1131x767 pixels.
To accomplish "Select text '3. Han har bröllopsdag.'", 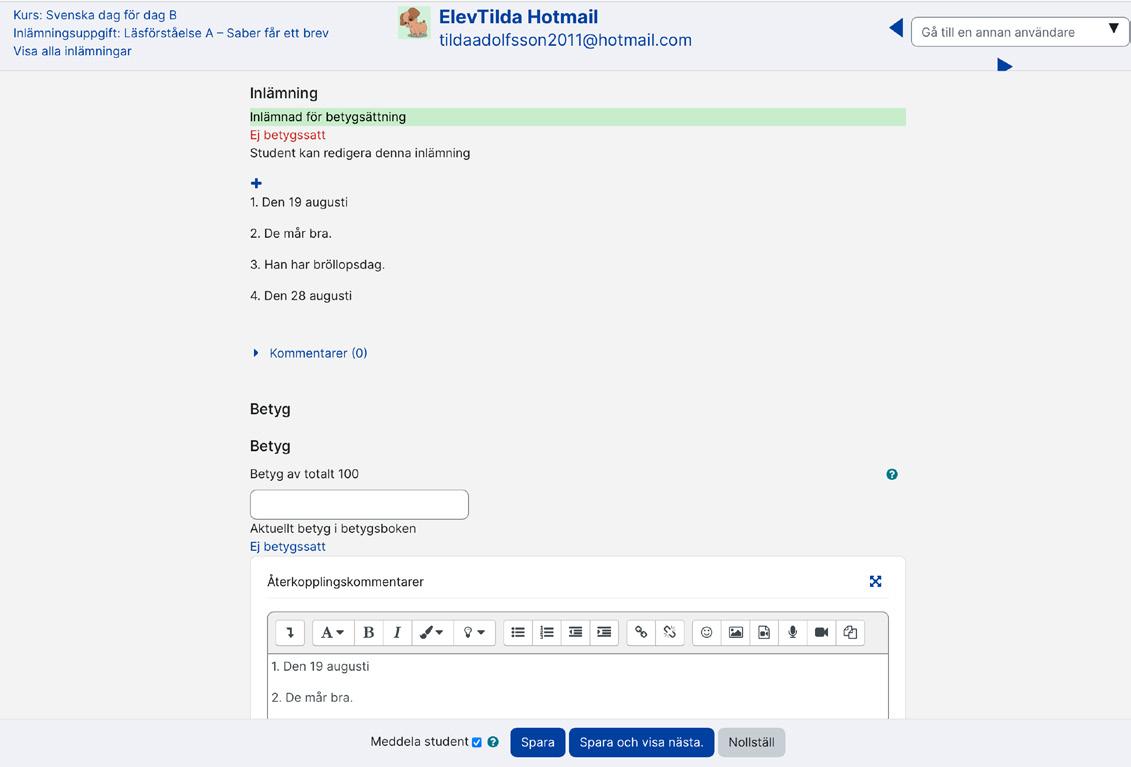I will 317,265.
